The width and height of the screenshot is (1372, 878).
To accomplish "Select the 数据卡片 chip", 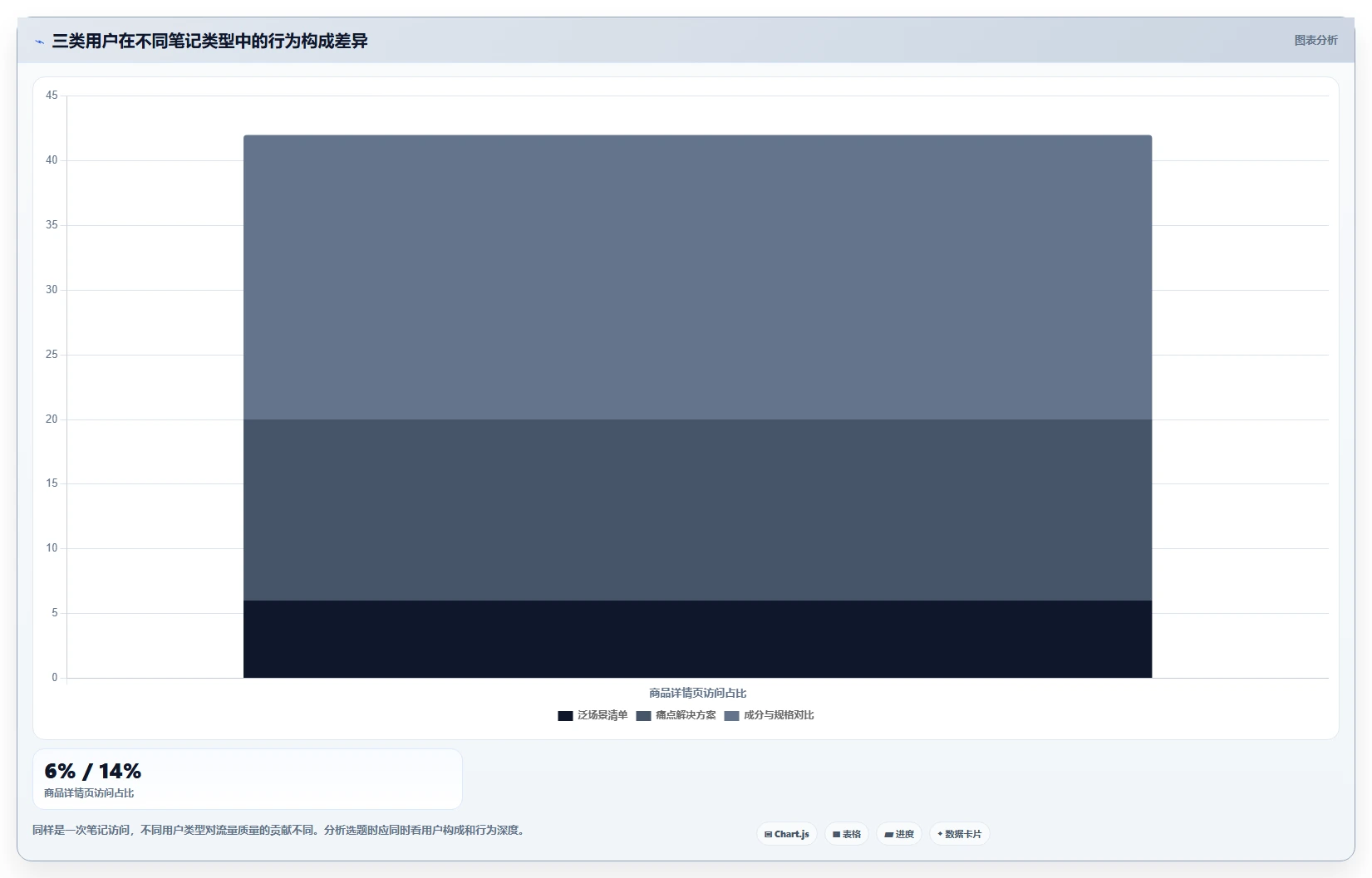I will [x=959, y=834].
